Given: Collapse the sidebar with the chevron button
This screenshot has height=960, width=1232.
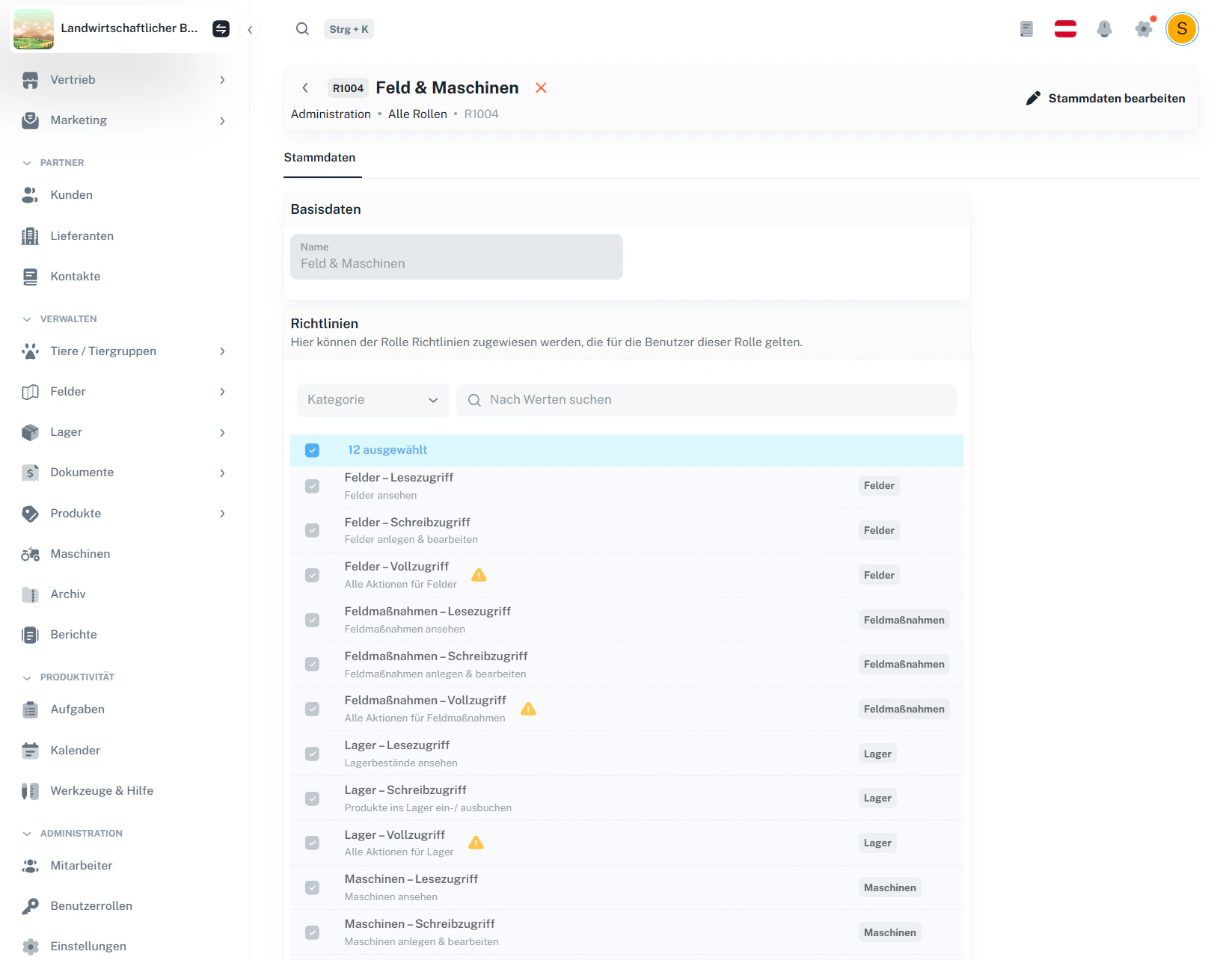Looking at the screenshot, I should pyautogui.click(x=250, y=30).
